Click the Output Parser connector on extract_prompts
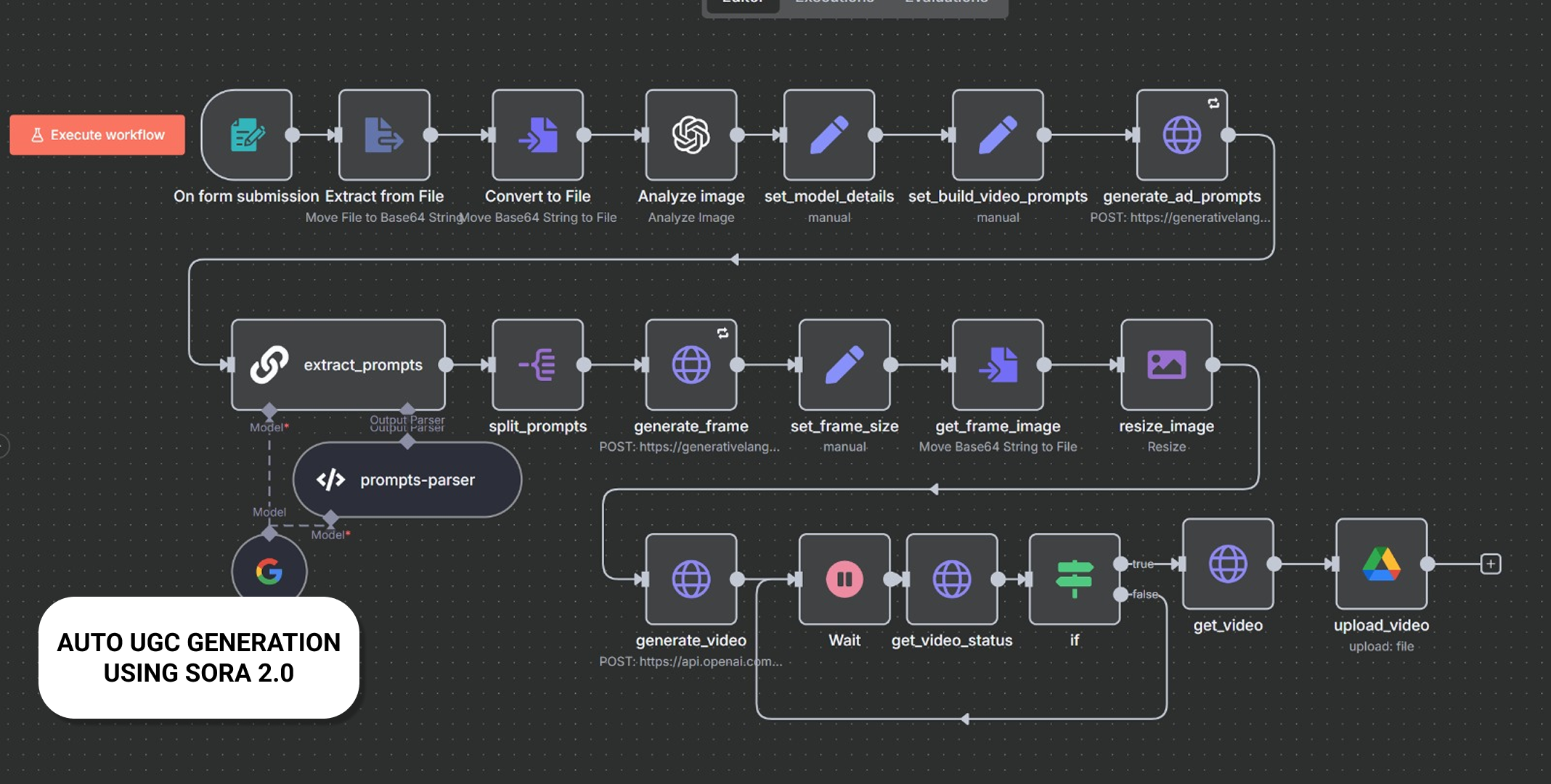 click(407, 410)
